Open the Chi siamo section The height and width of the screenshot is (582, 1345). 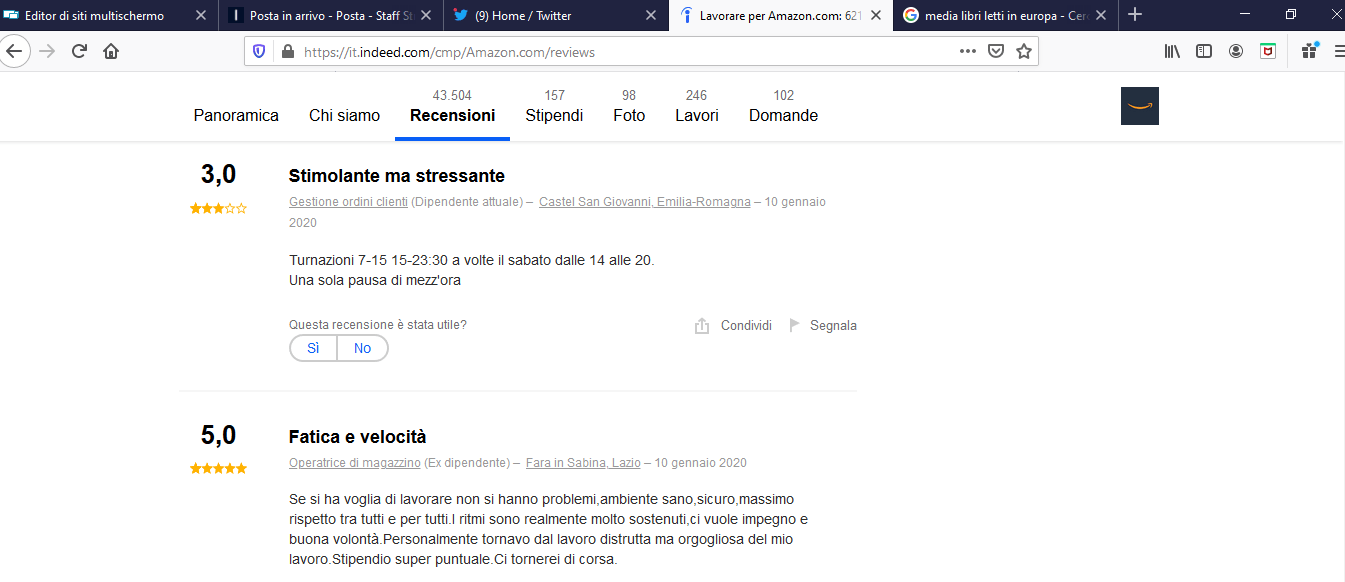click(344, 116)
